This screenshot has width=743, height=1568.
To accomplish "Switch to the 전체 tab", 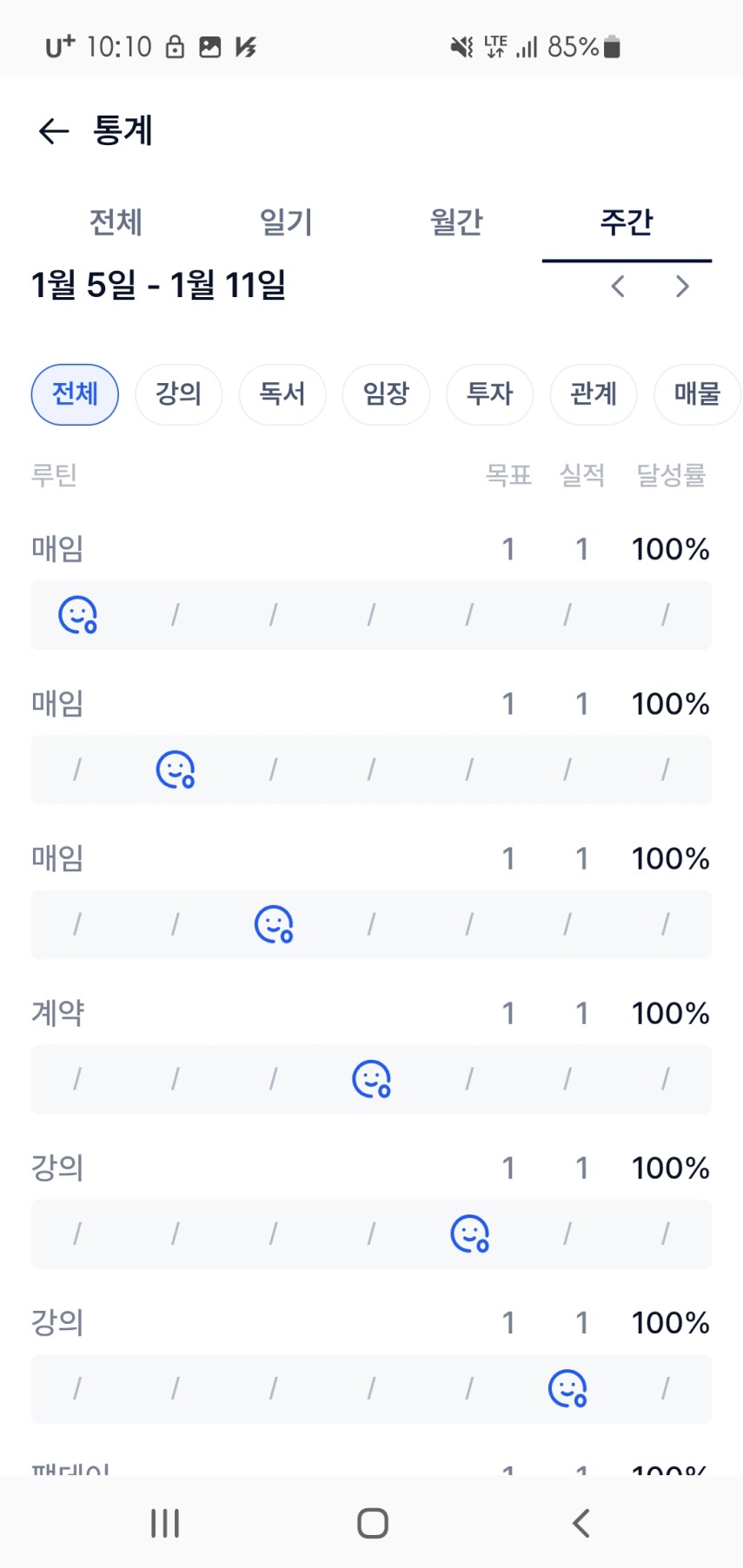I will click(x=116, y=222).
